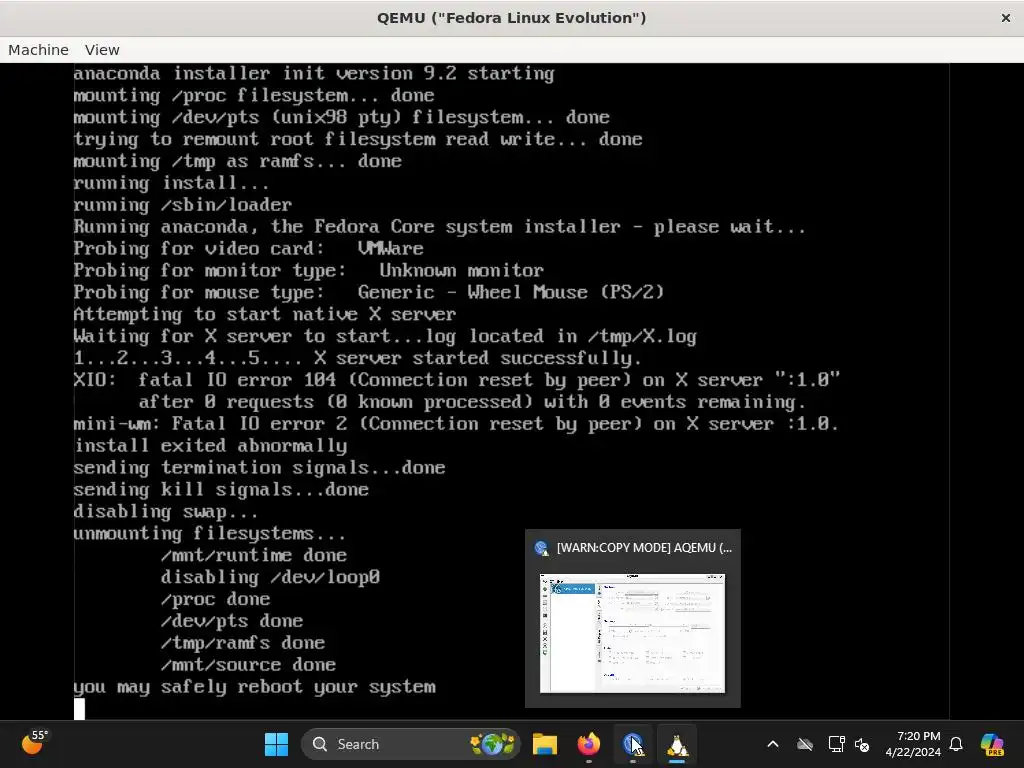The image size is (1024, 768).
Task: Show hidden system tray icons
Action: pyautogui.click(x=773, y=744)
